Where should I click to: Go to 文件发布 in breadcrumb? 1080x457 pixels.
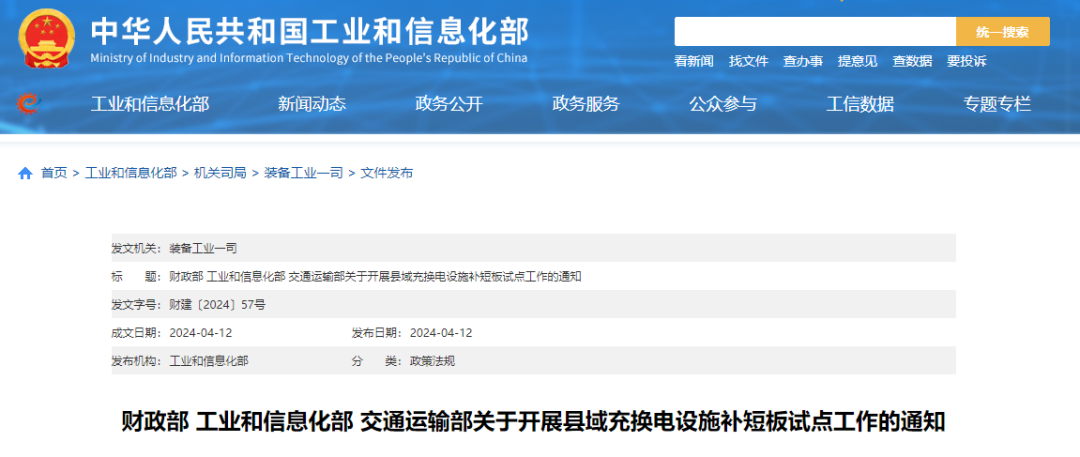[387, 174]
